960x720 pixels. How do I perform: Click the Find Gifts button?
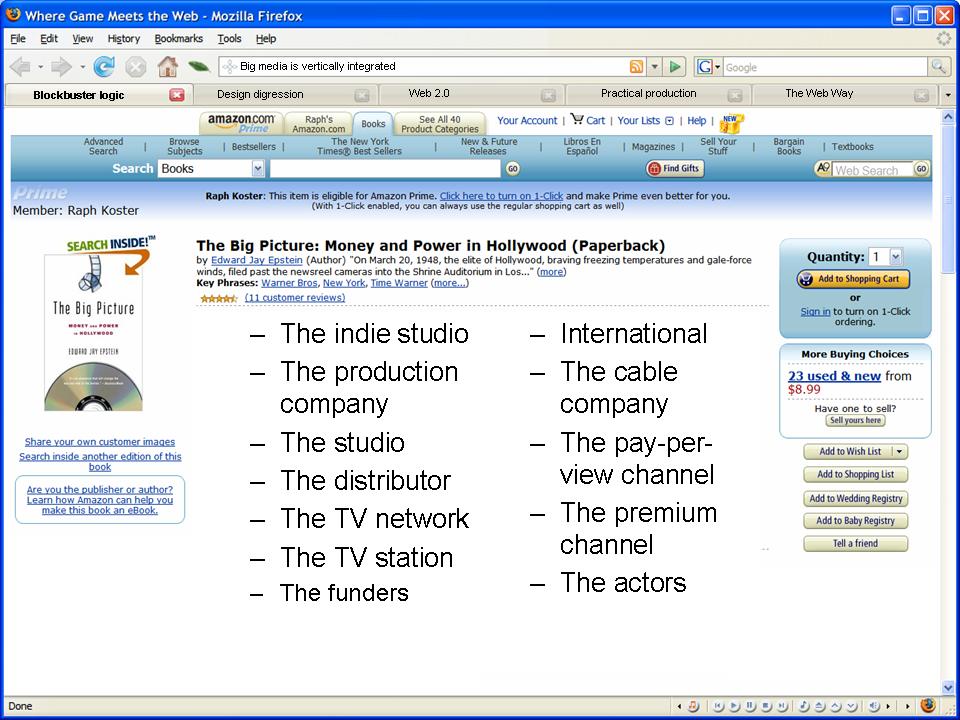pyautogui.click(x=674, y=168)
